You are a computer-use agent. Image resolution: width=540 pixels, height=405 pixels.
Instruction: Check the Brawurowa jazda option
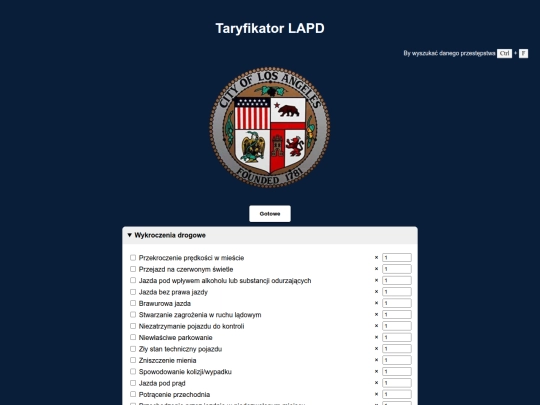point(133,303)
